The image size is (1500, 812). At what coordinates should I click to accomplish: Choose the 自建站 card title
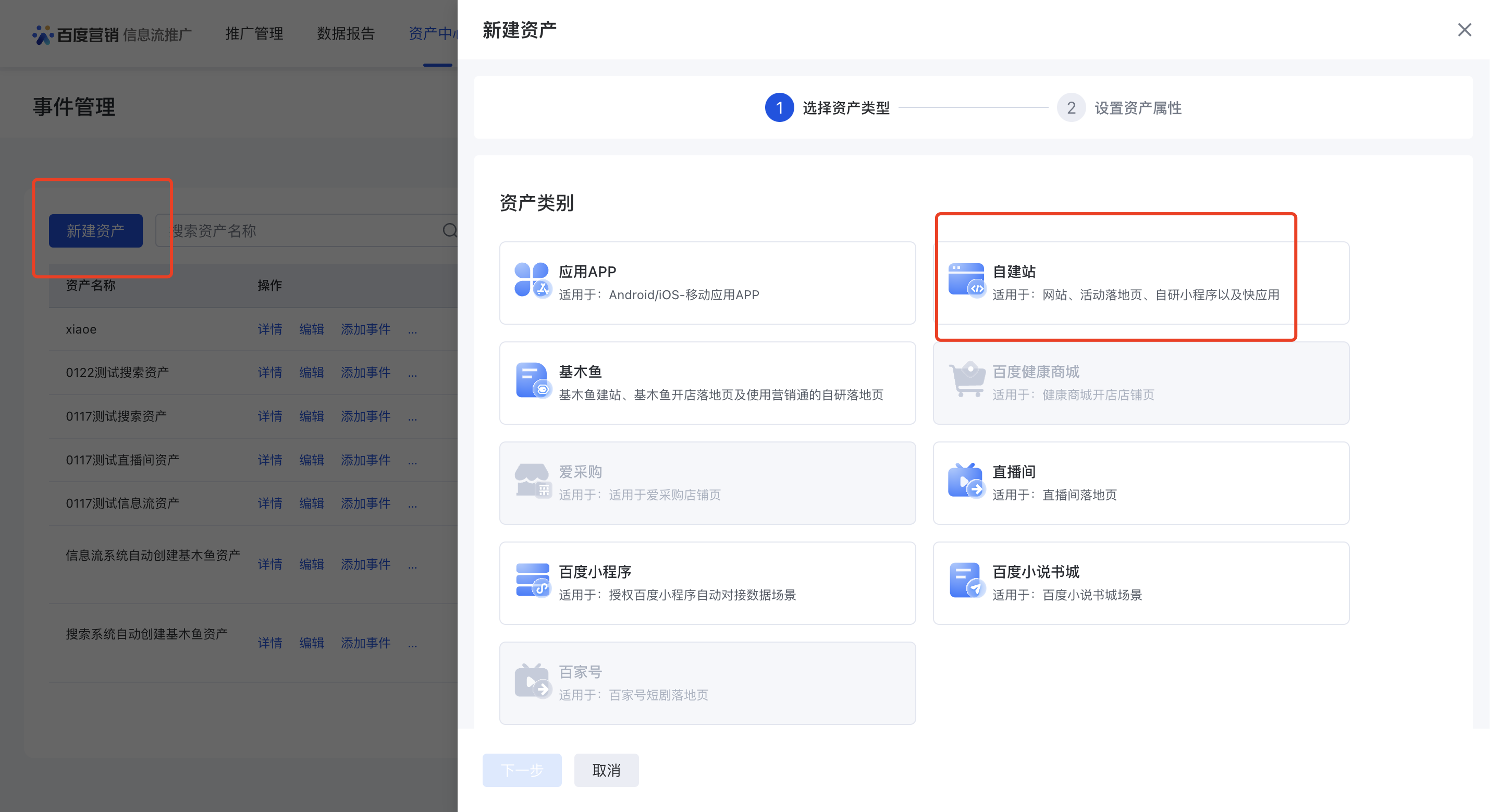pos(1014,271)
